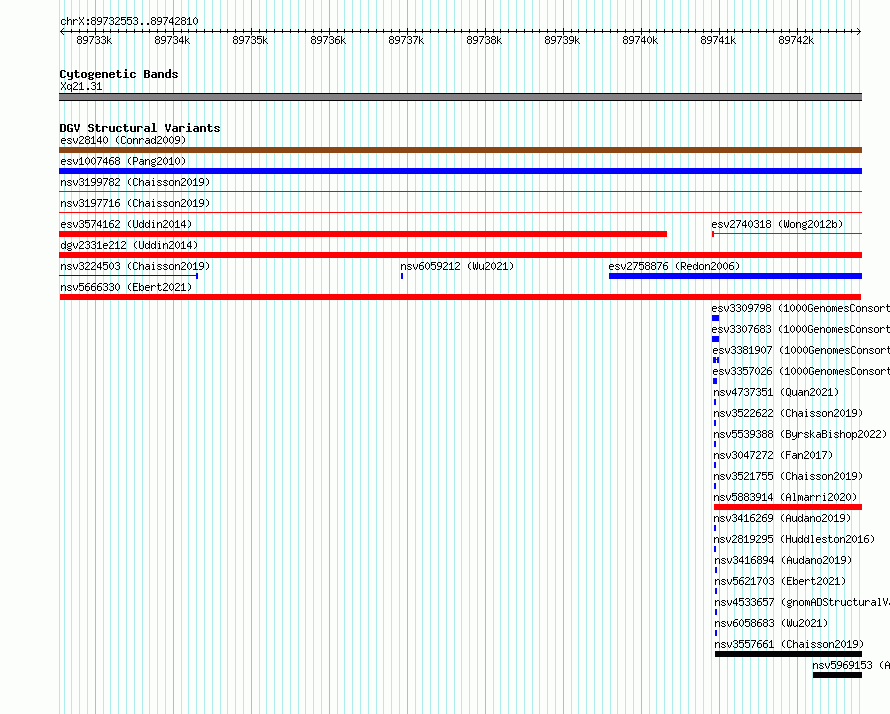
Task: Click the 89736k ruler tick label
Action: point(328,40)
